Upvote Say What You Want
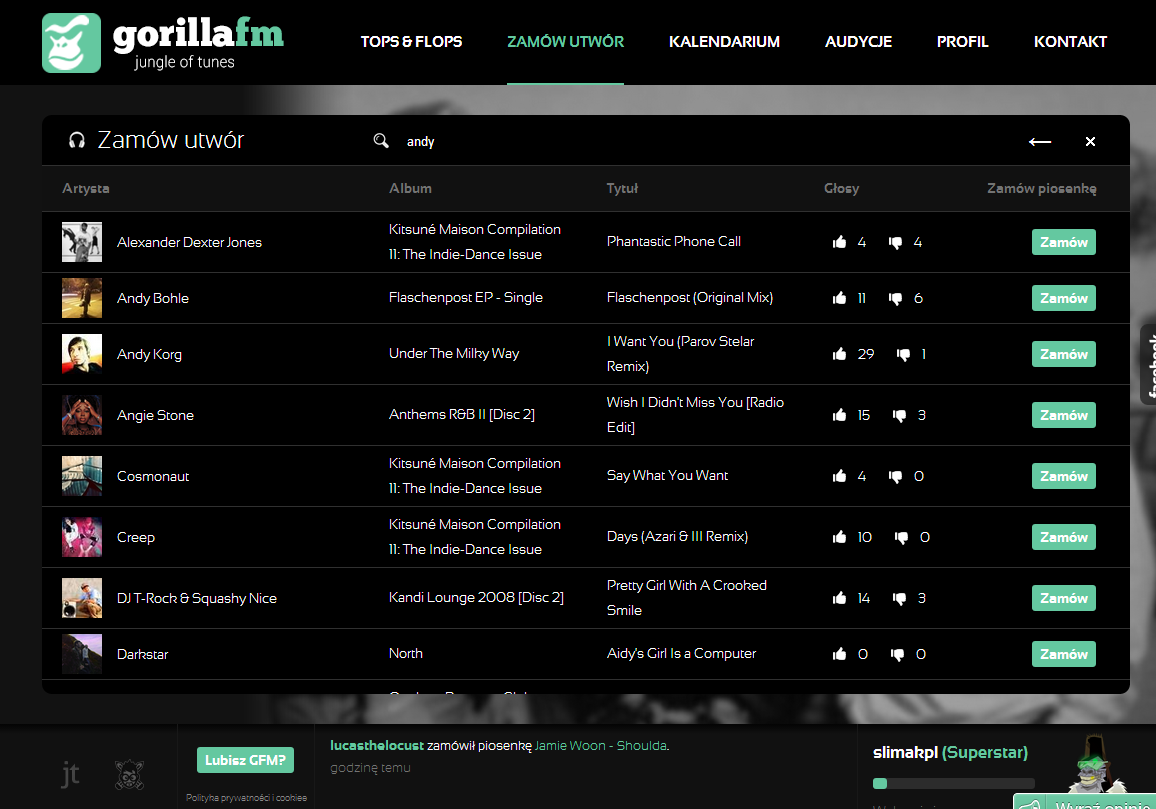Screen dimensions: 1156x809 click(840, 476)
